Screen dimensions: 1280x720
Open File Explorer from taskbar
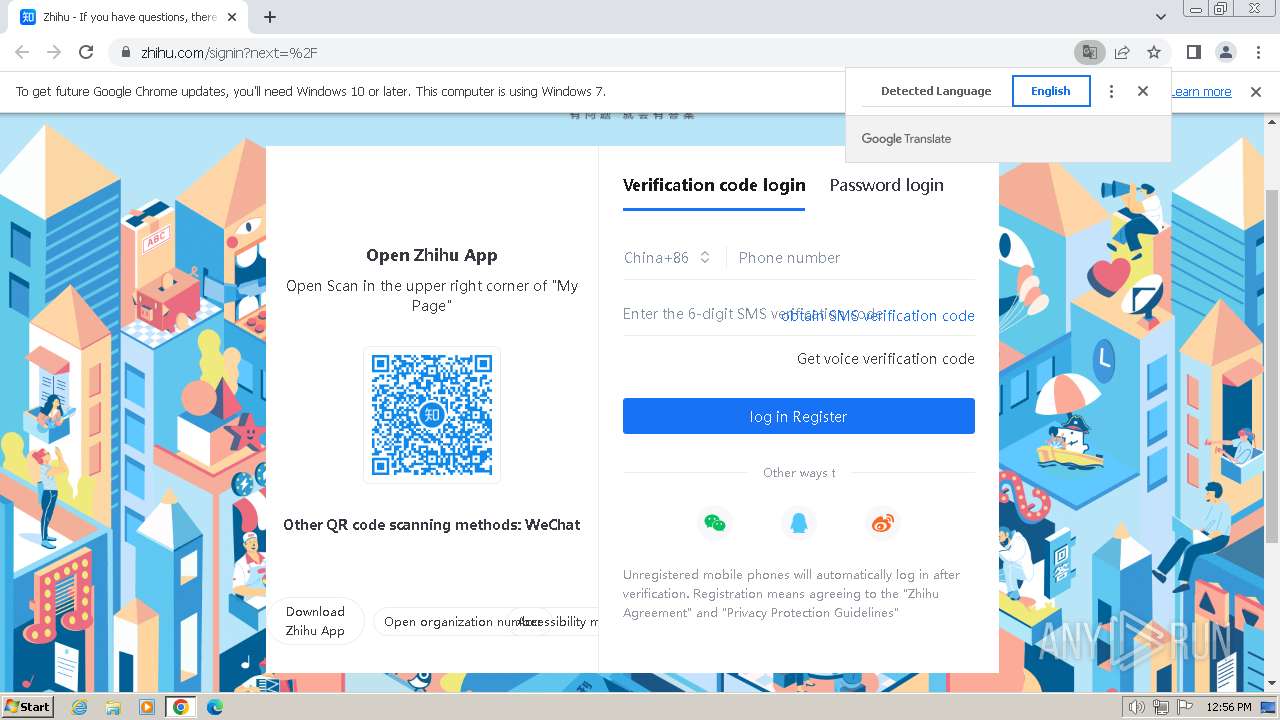(x=113, y=707)
